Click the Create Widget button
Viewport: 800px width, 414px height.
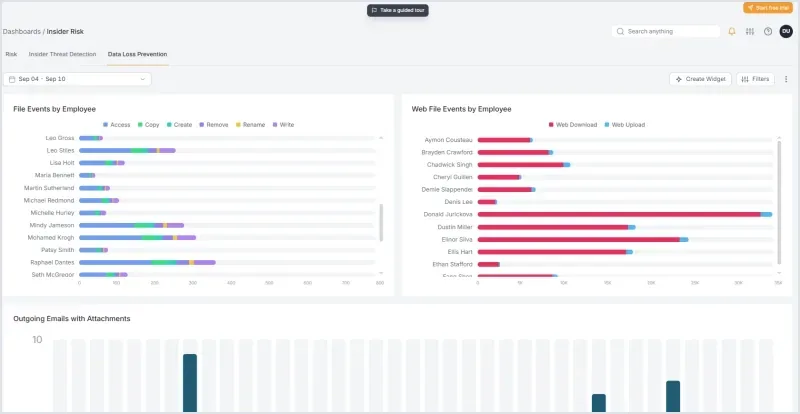(701, 79)
